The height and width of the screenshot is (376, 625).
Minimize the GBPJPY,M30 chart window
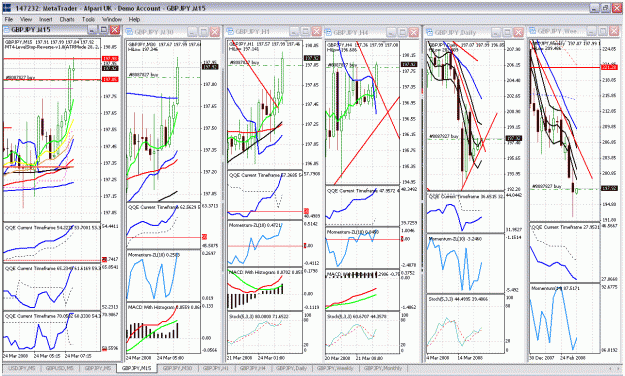pyautogui.click(x=192, y=32)
